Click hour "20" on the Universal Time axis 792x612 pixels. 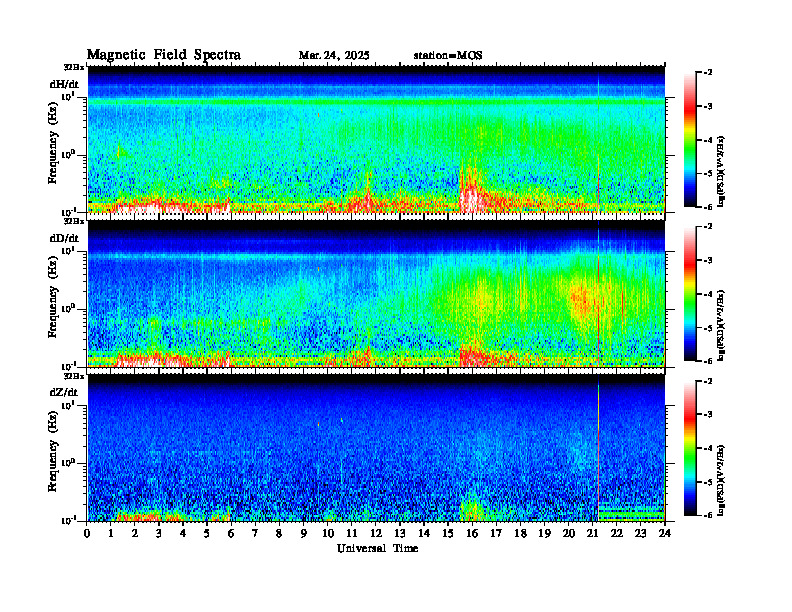pos(569,534)
